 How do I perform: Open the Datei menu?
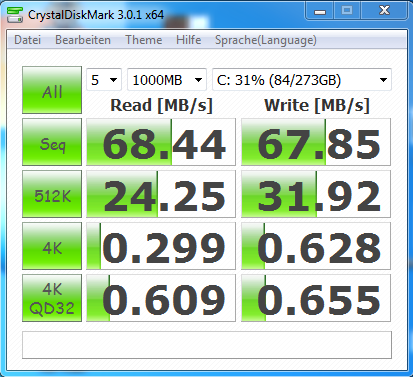pyautogui.click(x=28, y=40)
